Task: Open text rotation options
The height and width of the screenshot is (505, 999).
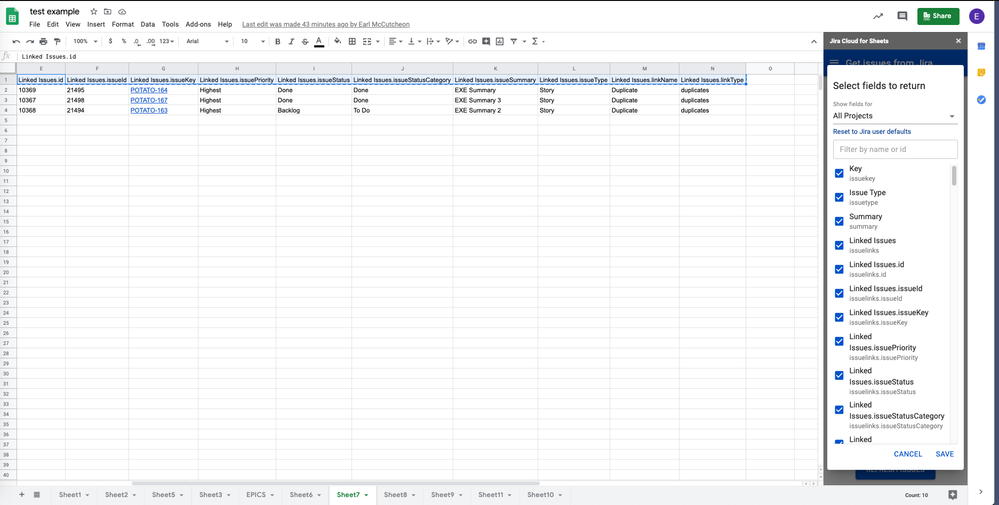Action: 452,41
